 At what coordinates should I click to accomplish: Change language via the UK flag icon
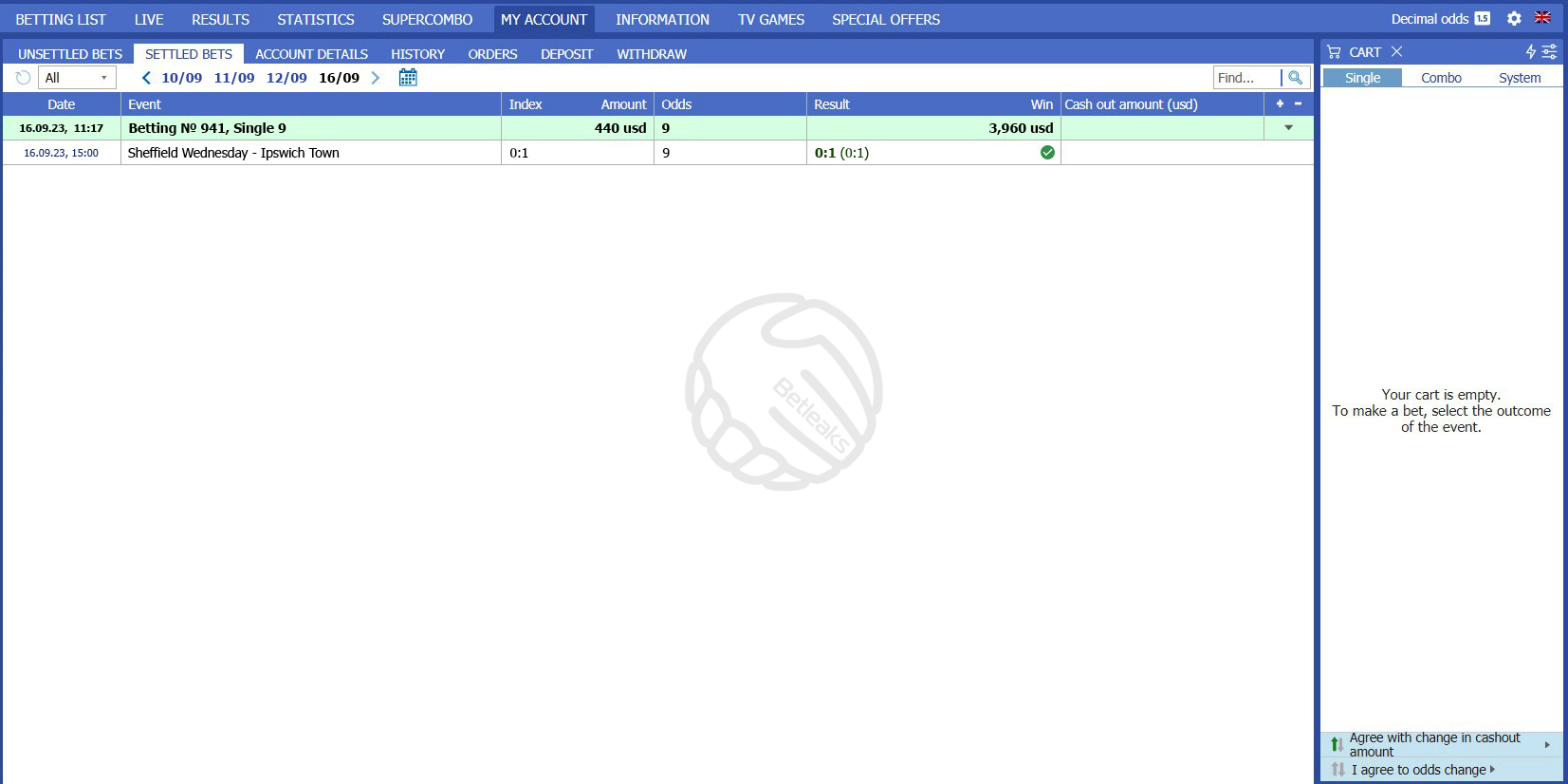pyautogui.click(x=1542, y=18)
